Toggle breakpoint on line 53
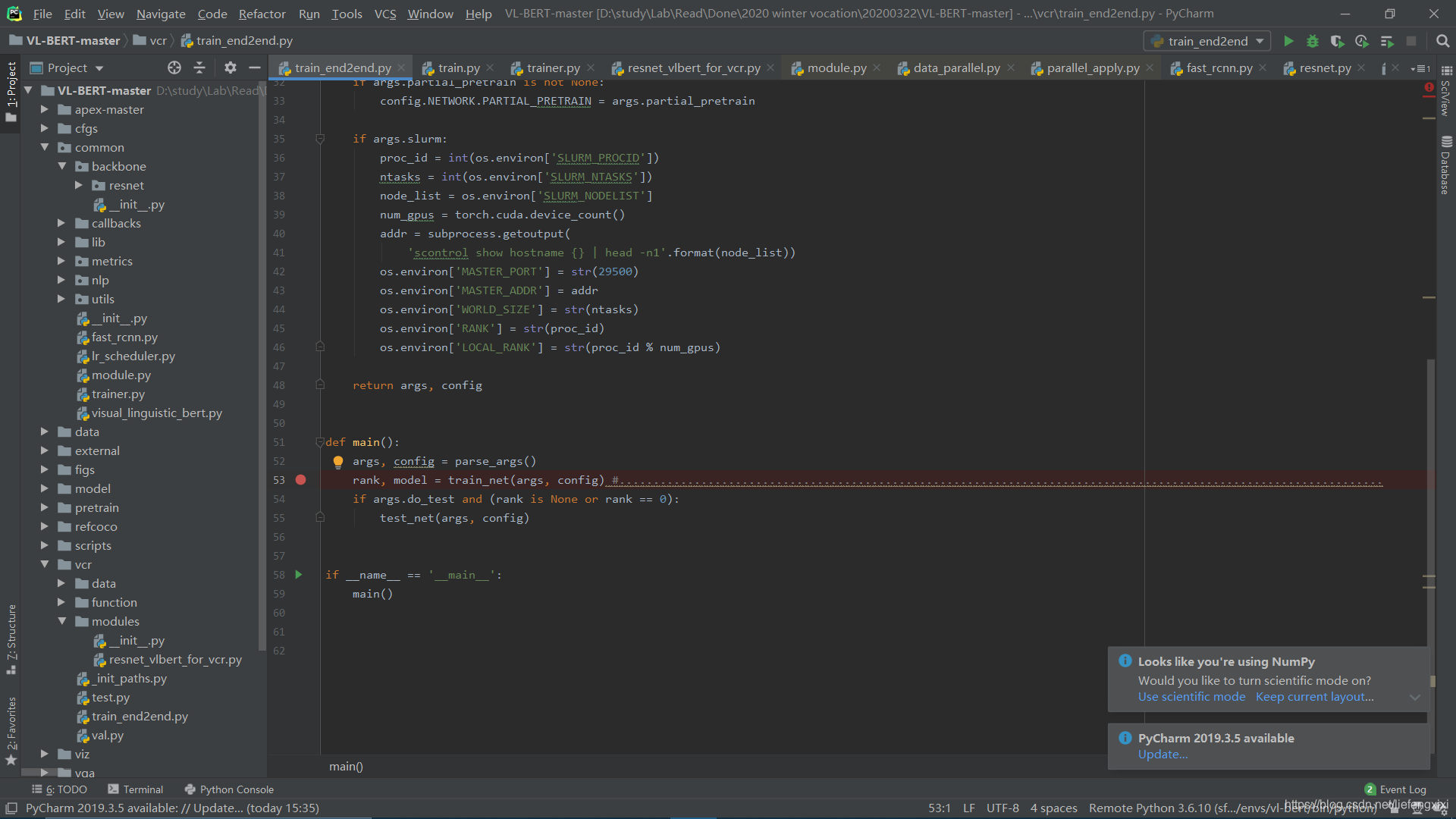1456x819 pixels. (301, 480)
